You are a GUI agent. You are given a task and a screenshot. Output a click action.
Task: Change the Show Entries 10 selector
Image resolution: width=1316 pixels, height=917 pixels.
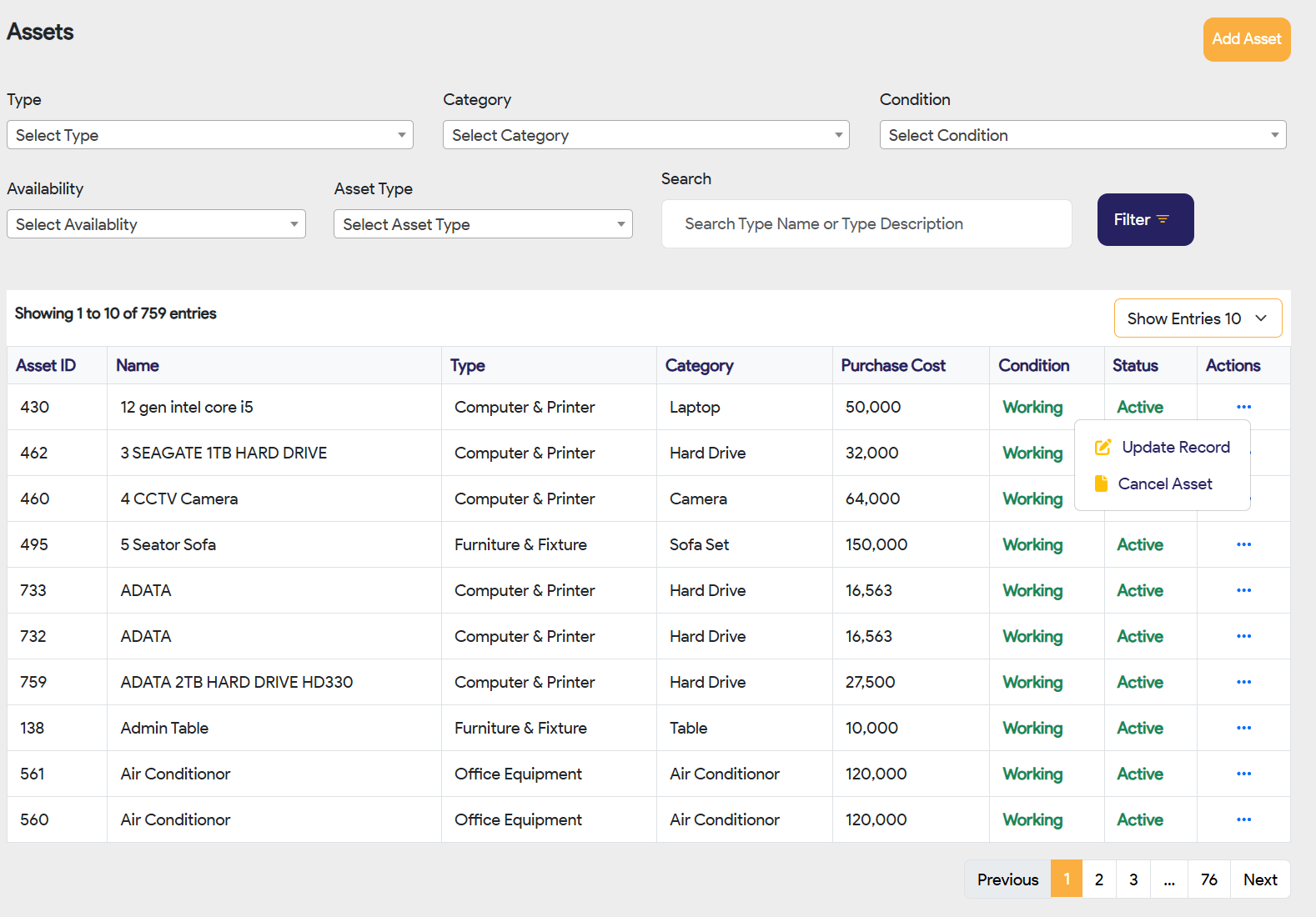(1197, 318)
